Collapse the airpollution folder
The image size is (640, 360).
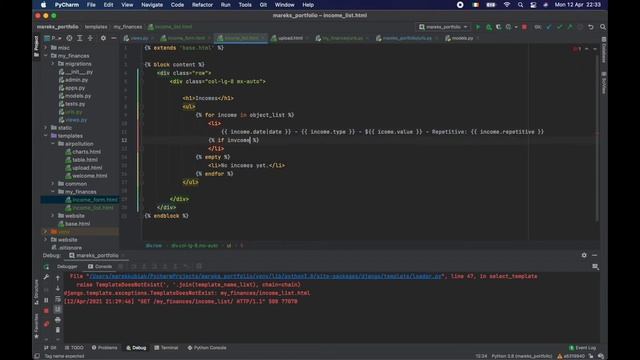[53, 144]
